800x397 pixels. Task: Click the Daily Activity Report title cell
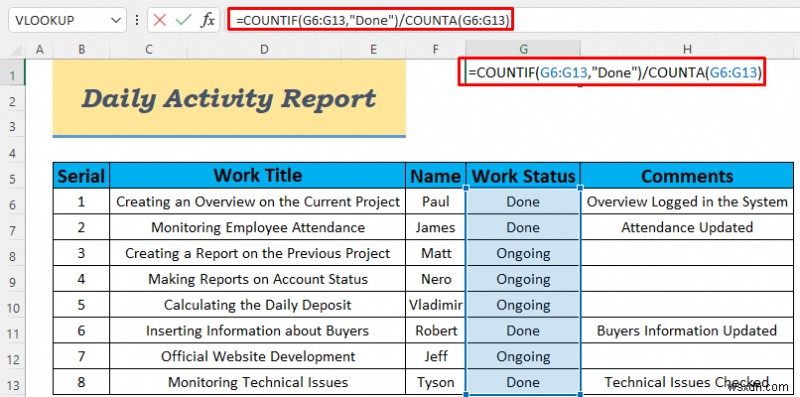[229, 98]
